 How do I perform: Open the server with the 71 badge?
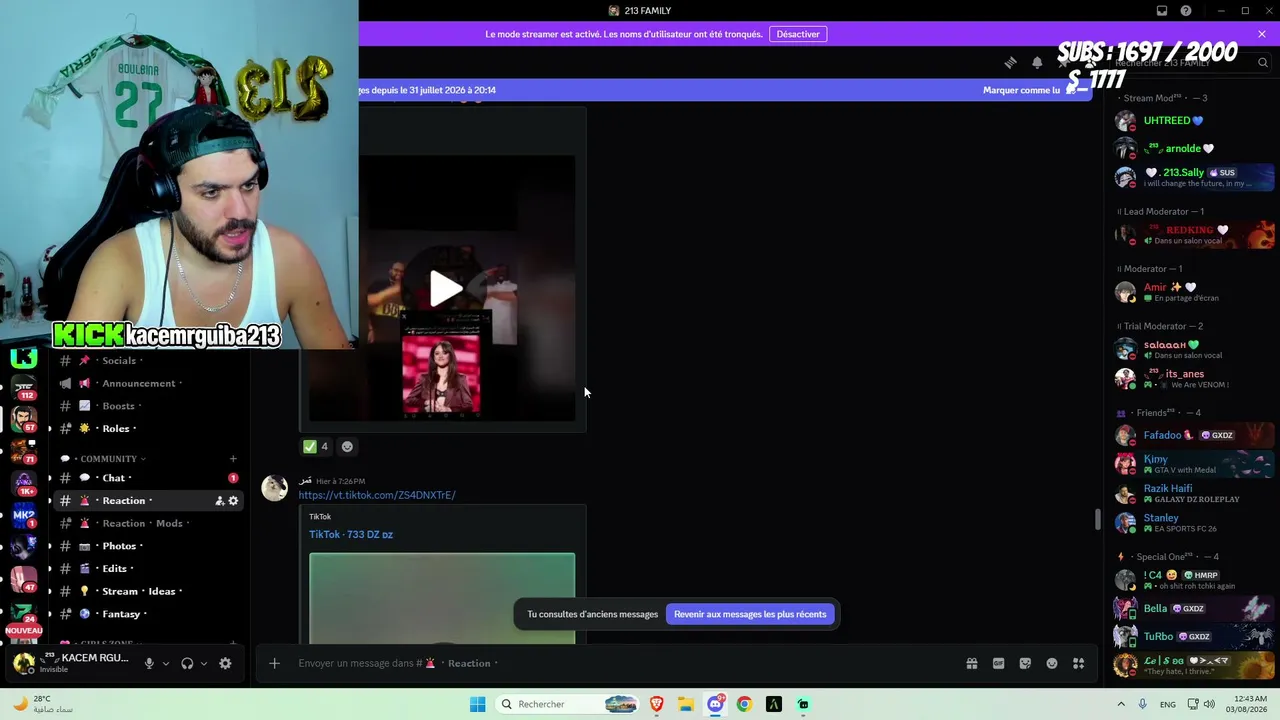coord(23,451)
